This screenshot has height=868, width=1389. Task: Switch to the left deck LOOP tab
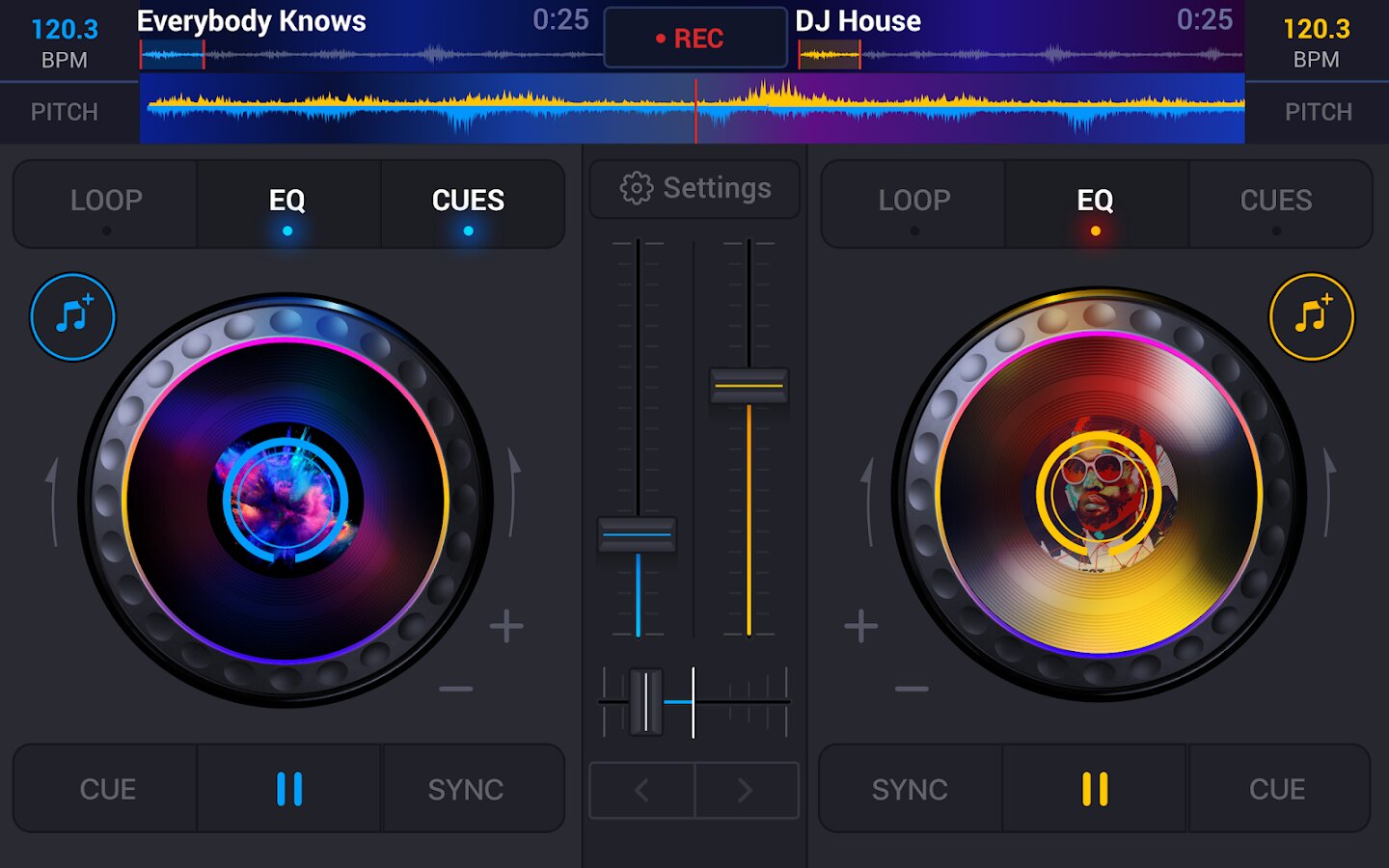tap(106, 201)
